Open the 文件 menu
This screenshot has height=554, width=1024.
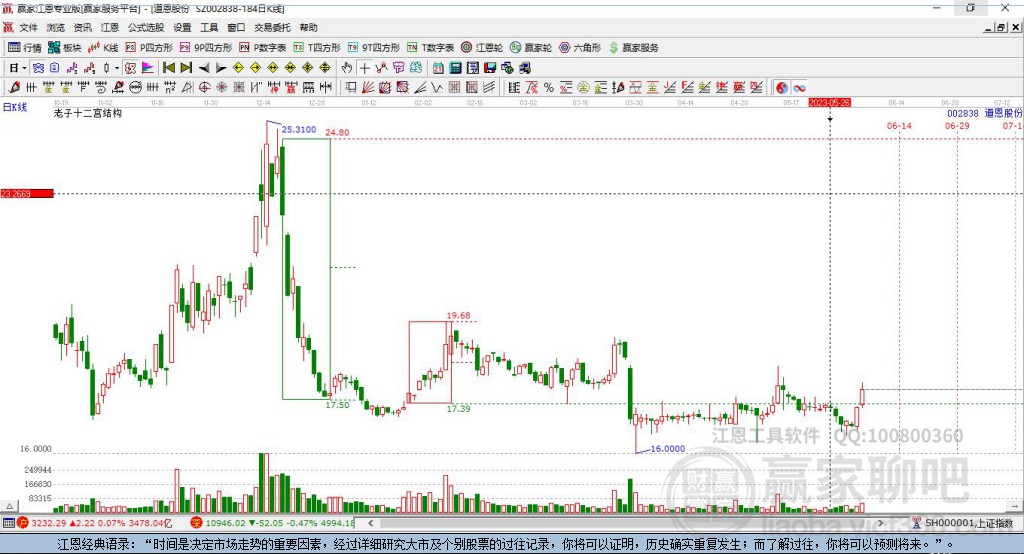(28, 27)
